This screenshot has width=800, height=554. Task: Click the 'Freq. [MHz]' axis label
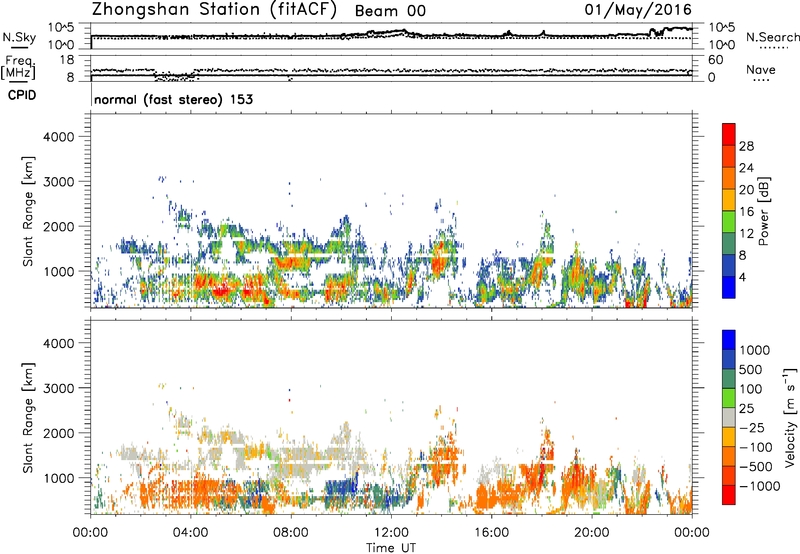(19, 67)
